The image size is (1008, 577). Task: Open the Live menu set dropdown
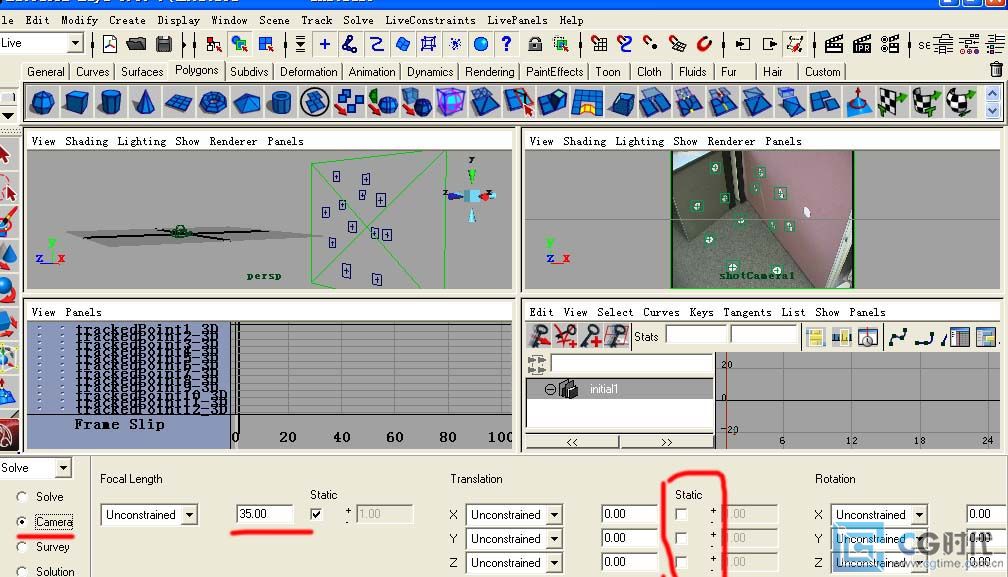pyautogui.click(x=75, y=43)
